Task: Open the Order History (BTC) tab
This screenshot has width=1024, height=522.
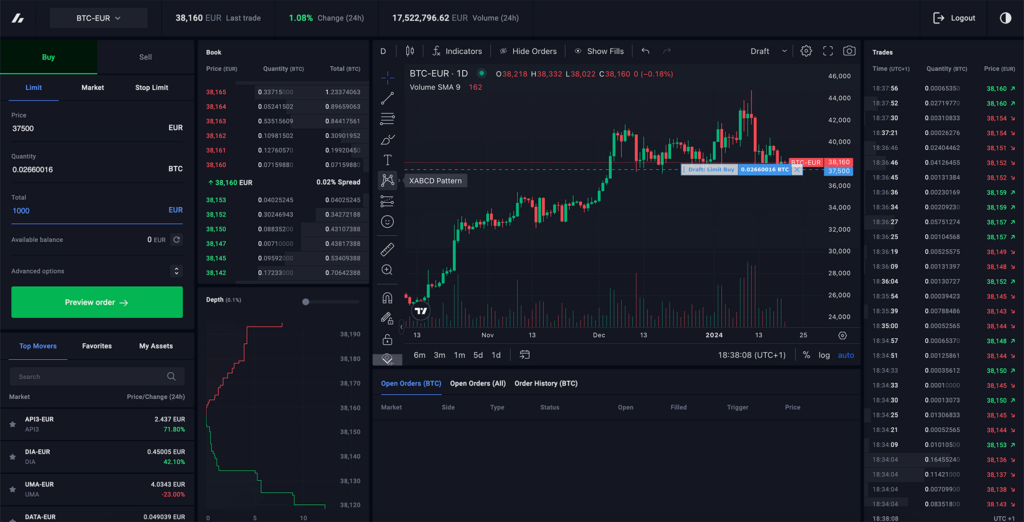Action: click(x=546, y=383)
